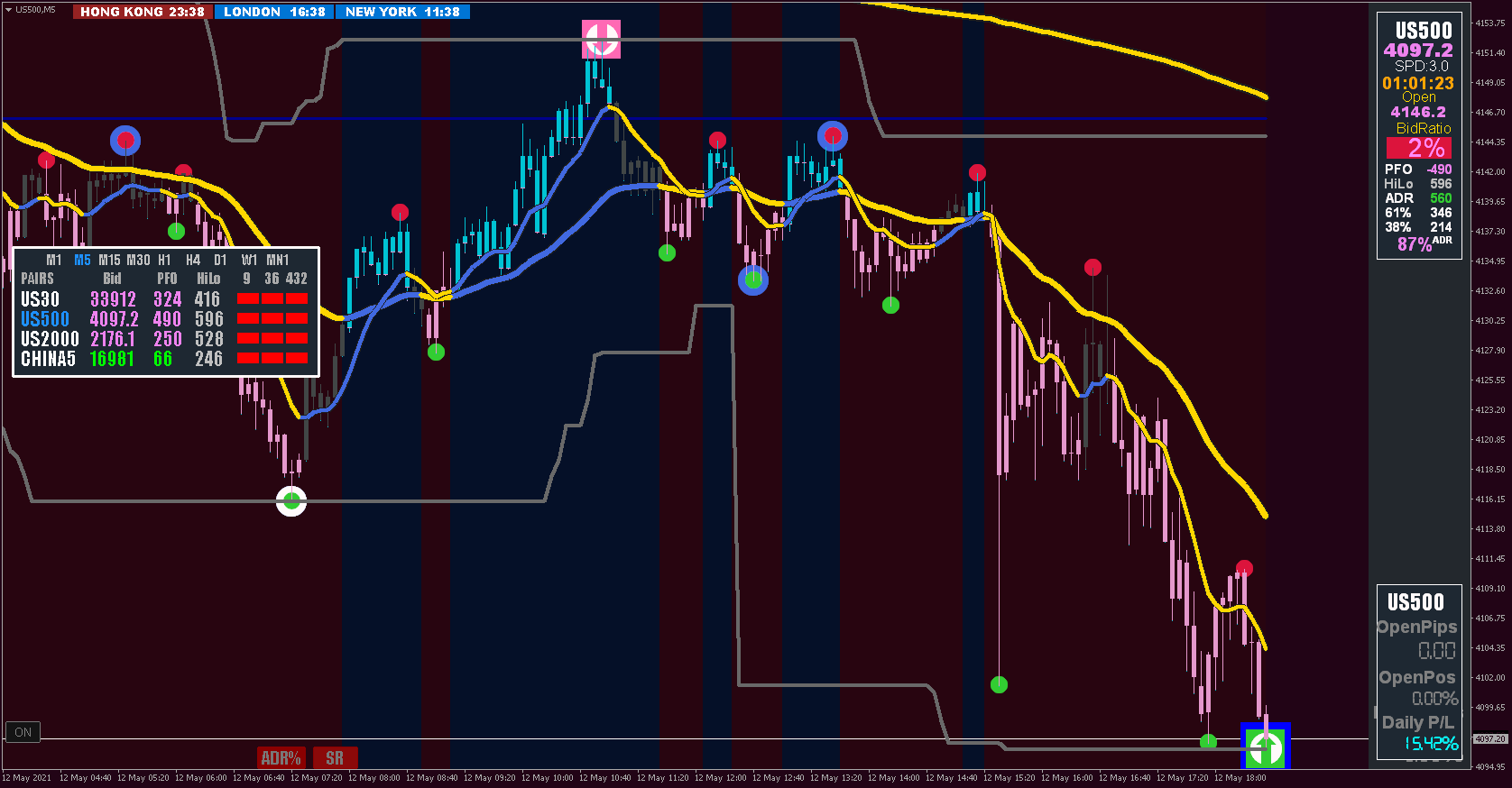Click the US2000 HiLo value 528
Viewport: 1512px width, 788px height.
coord(208,339)
